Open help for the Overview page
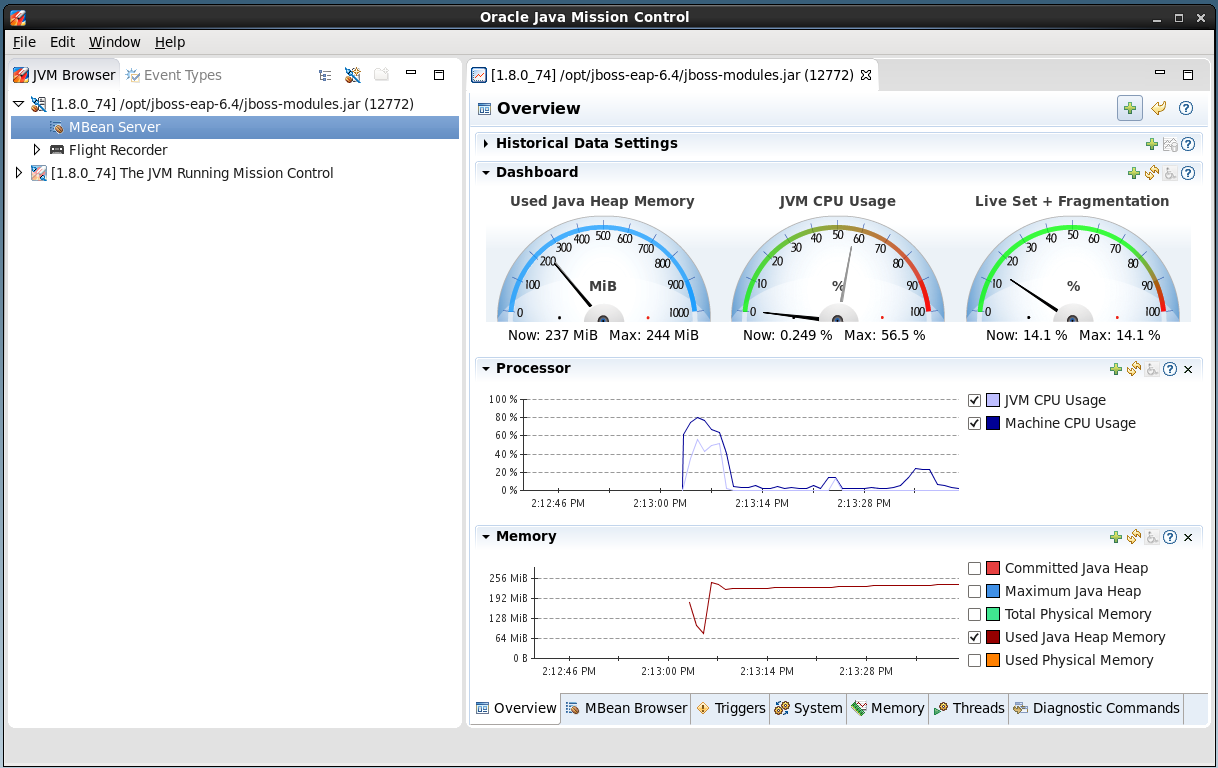Image resolution: width=1218 pixels, height=768 pixels. point(1186,108)
